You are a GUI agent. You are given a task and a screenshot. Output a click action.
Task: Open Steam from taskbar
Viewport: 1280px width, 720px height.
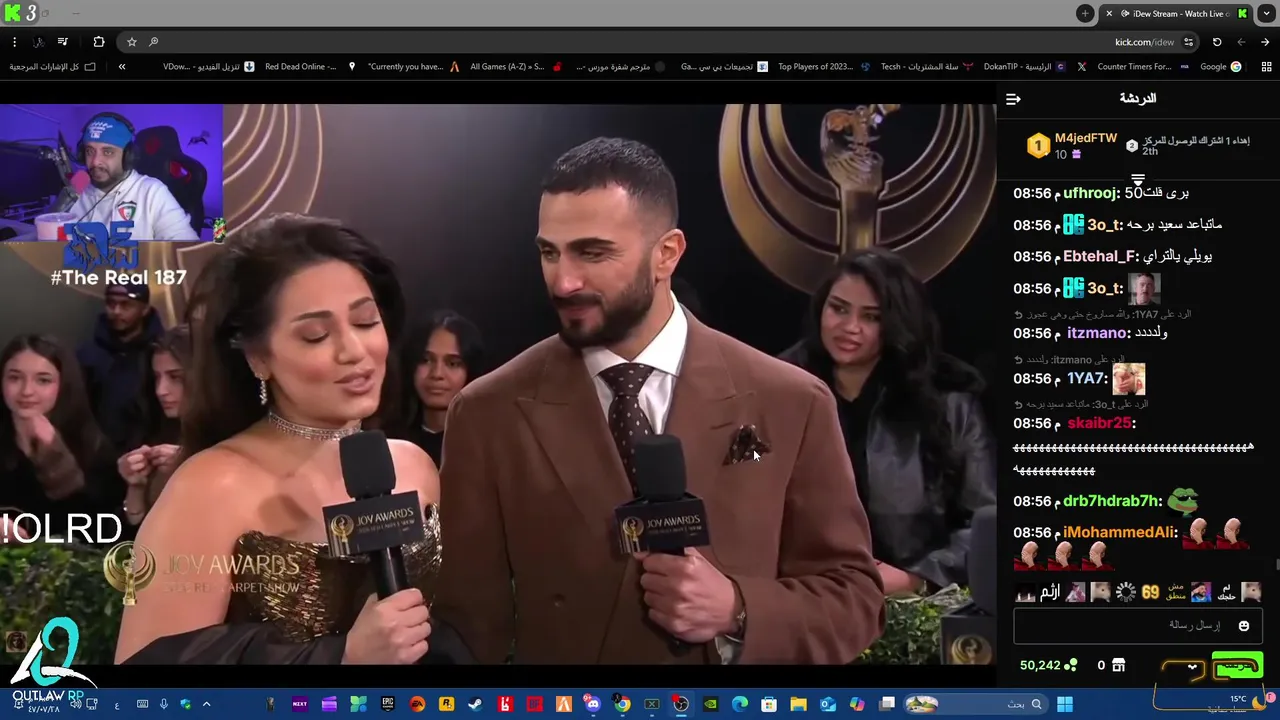(x=475, y=704)
